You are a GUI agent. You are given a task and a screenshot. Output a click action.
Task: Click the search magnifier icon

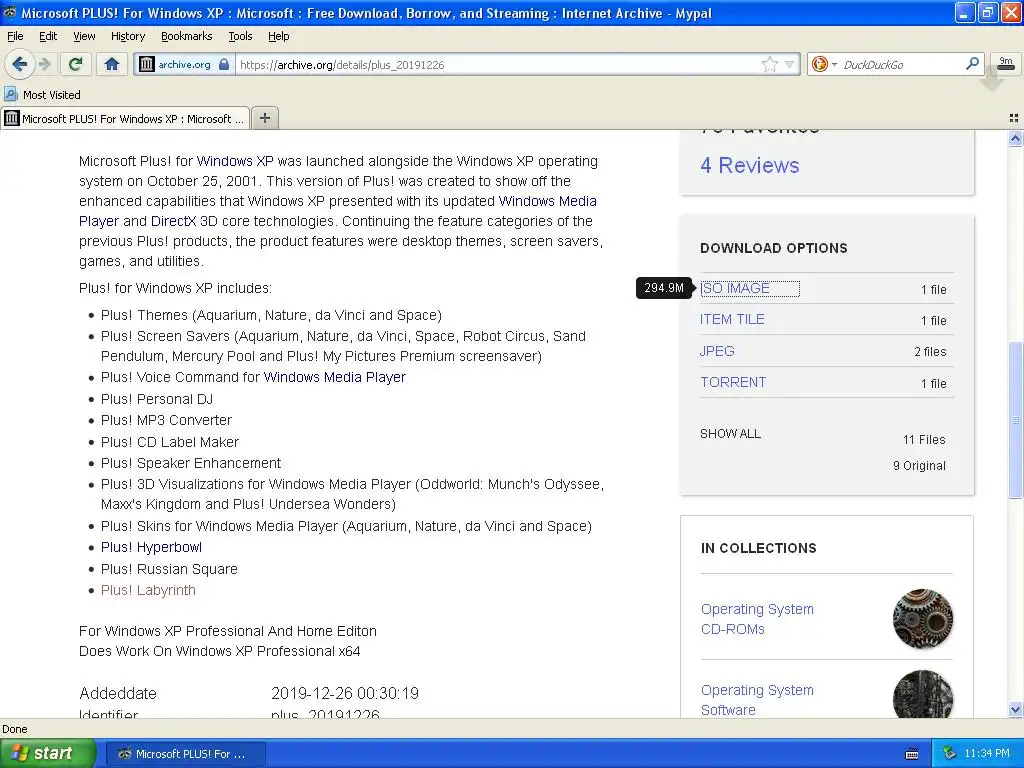click(972, 63)
